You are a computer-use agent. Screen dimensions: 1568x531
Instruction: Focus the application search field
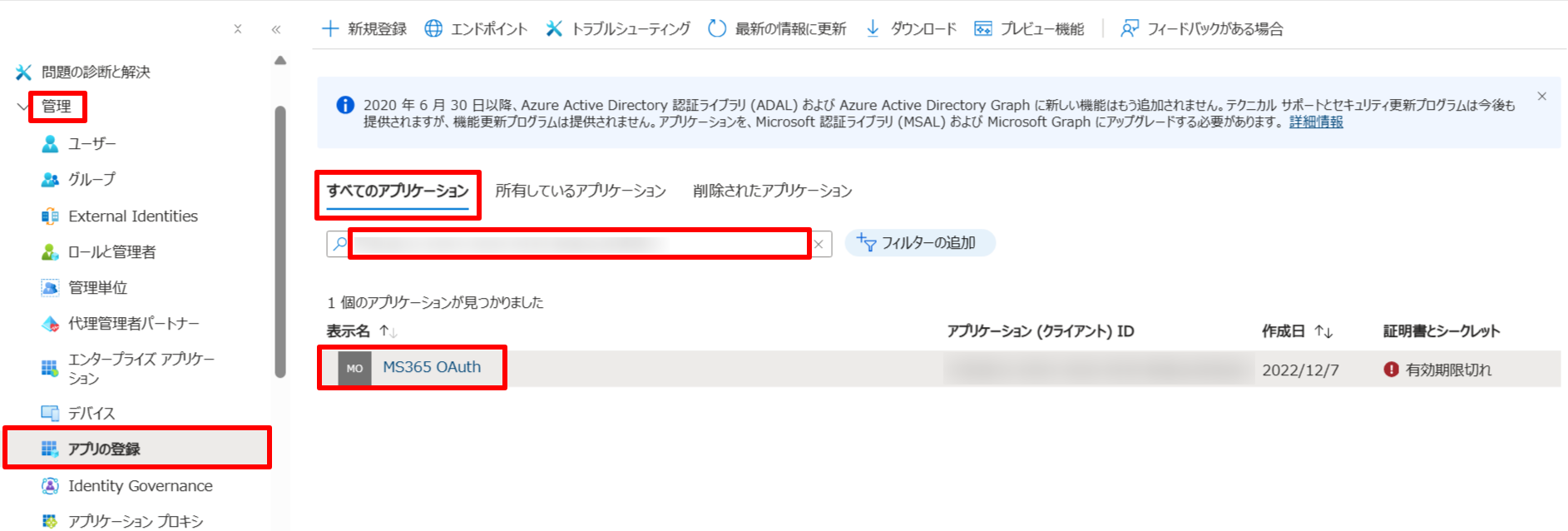click(x=579, y=244)
